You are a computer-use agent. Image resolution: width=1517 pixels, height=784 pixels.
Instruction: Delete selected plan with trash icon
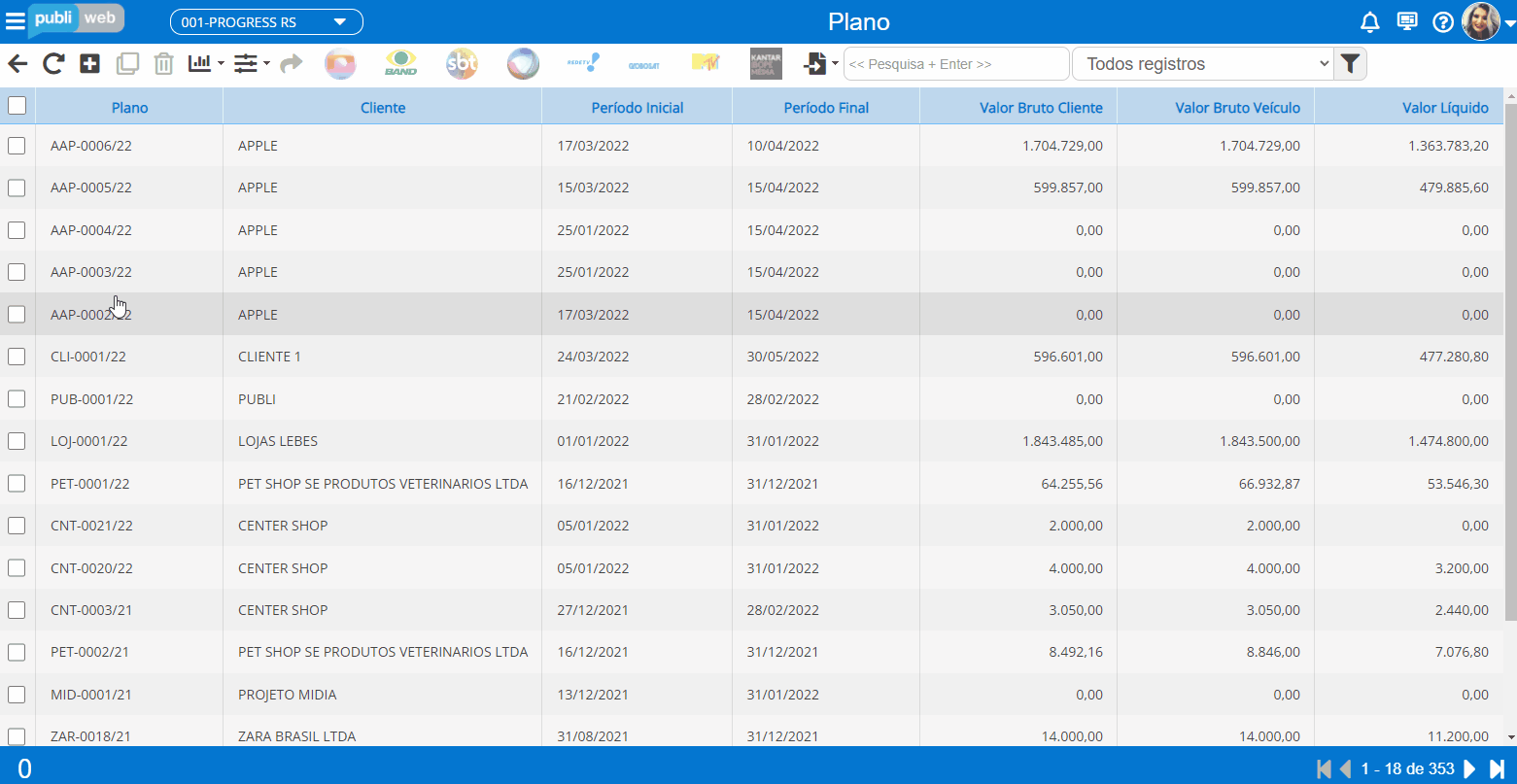[164, 64]
